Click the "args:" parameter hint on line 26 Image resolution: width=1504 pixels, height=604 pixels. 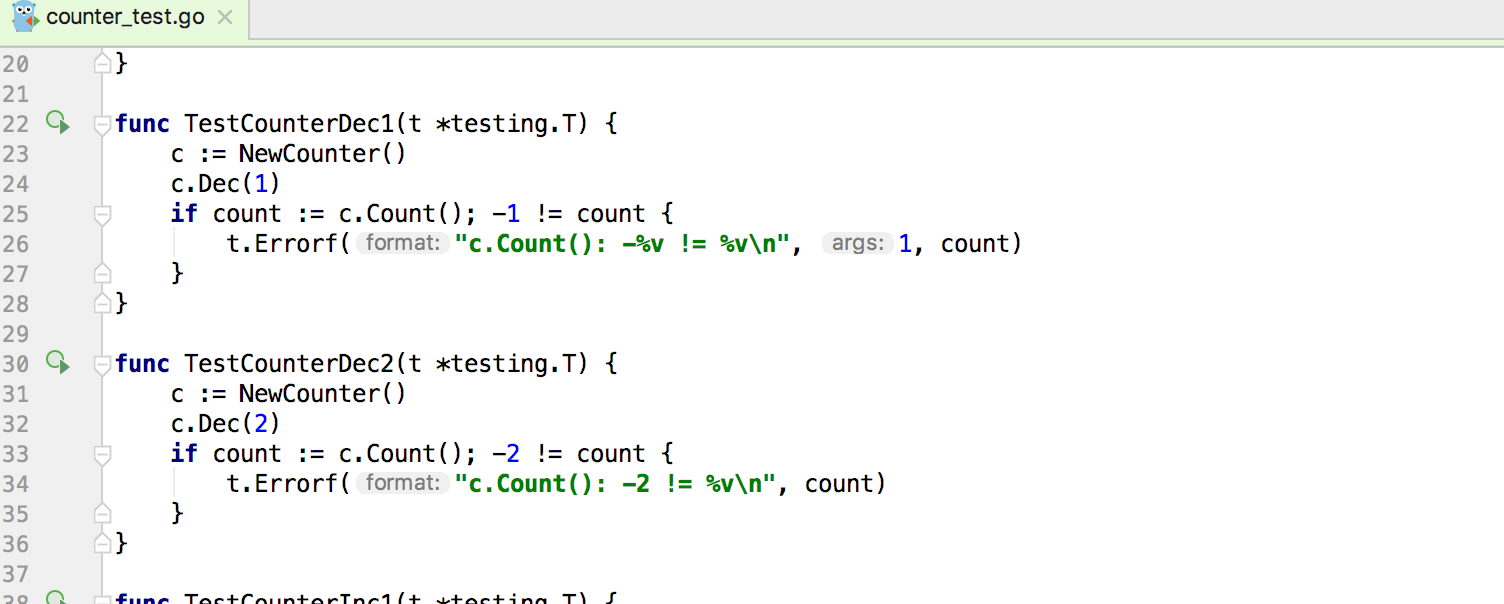[857, 243]
